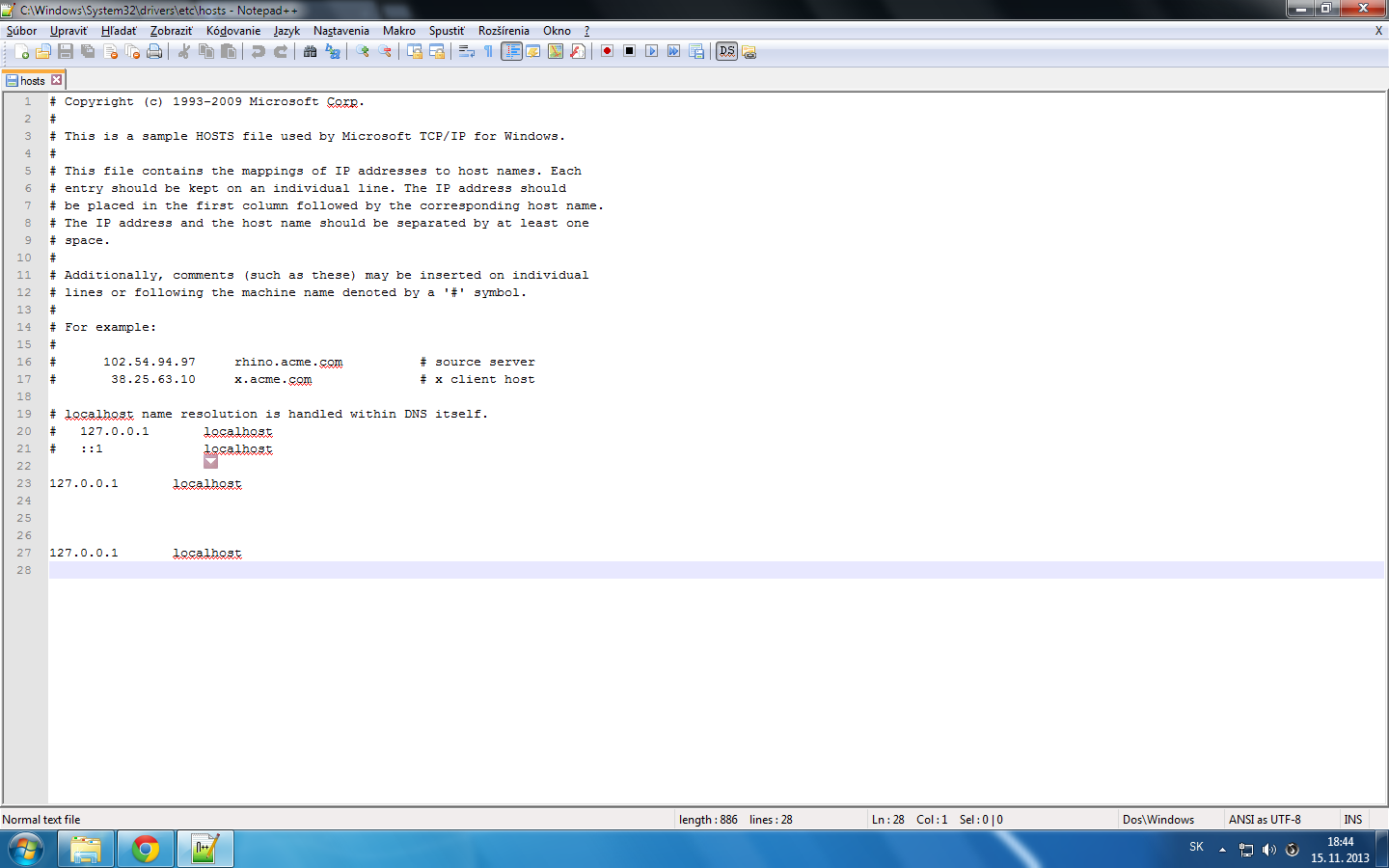Run macro multiple times with double-arrow icon
The height and width of the screenshot is (868, 1389).
[673, 51]
